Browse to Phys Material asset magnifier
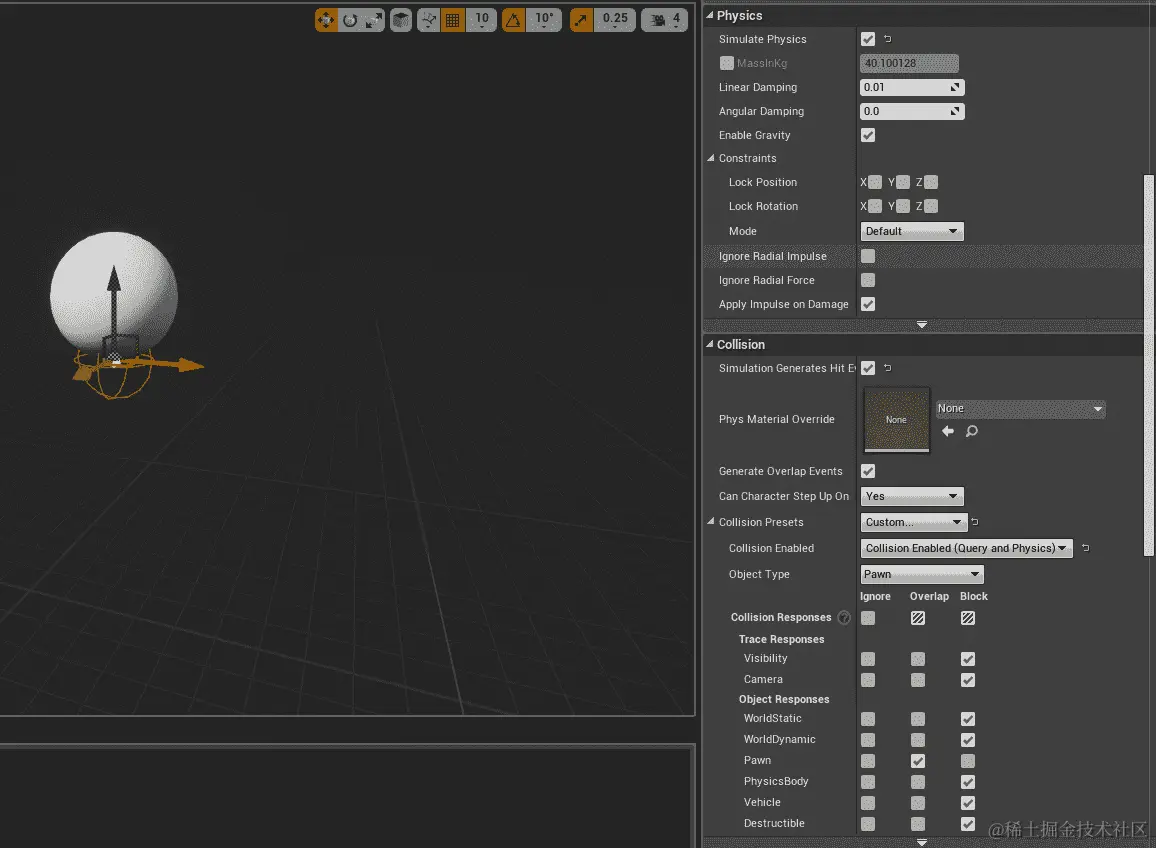This screenshot has width=1156, height=848. (972, 431)
